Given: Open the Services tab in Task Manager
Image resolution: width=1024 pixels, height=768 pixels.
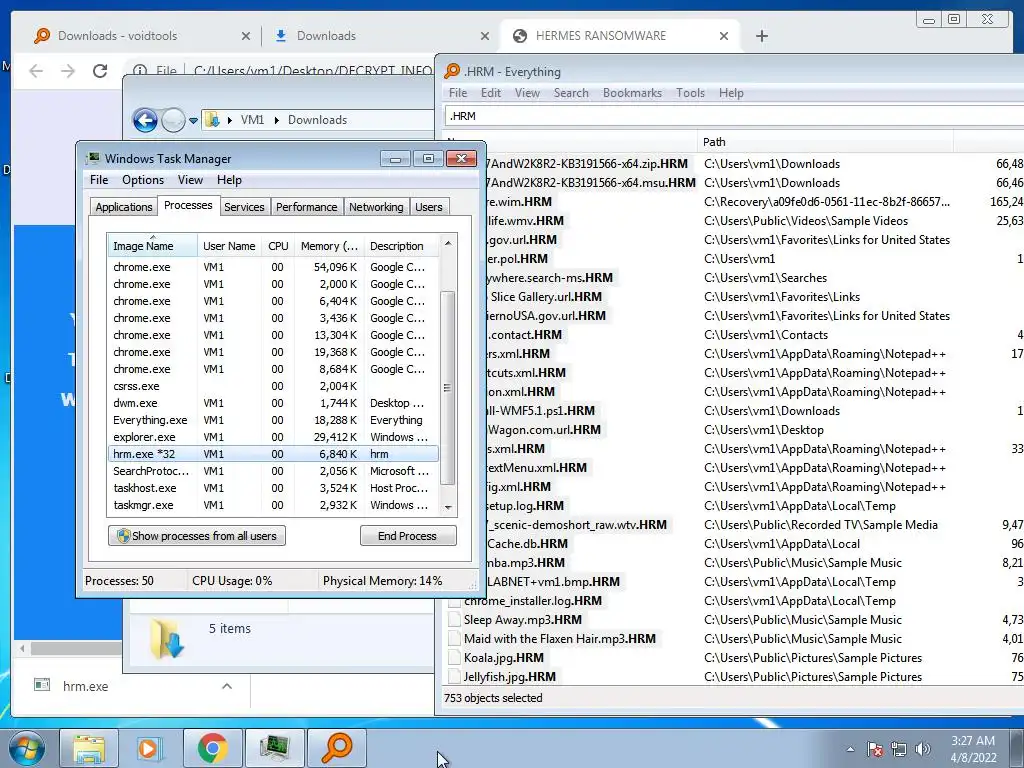Looking at the screenshot, I should (x=244, y=207).
